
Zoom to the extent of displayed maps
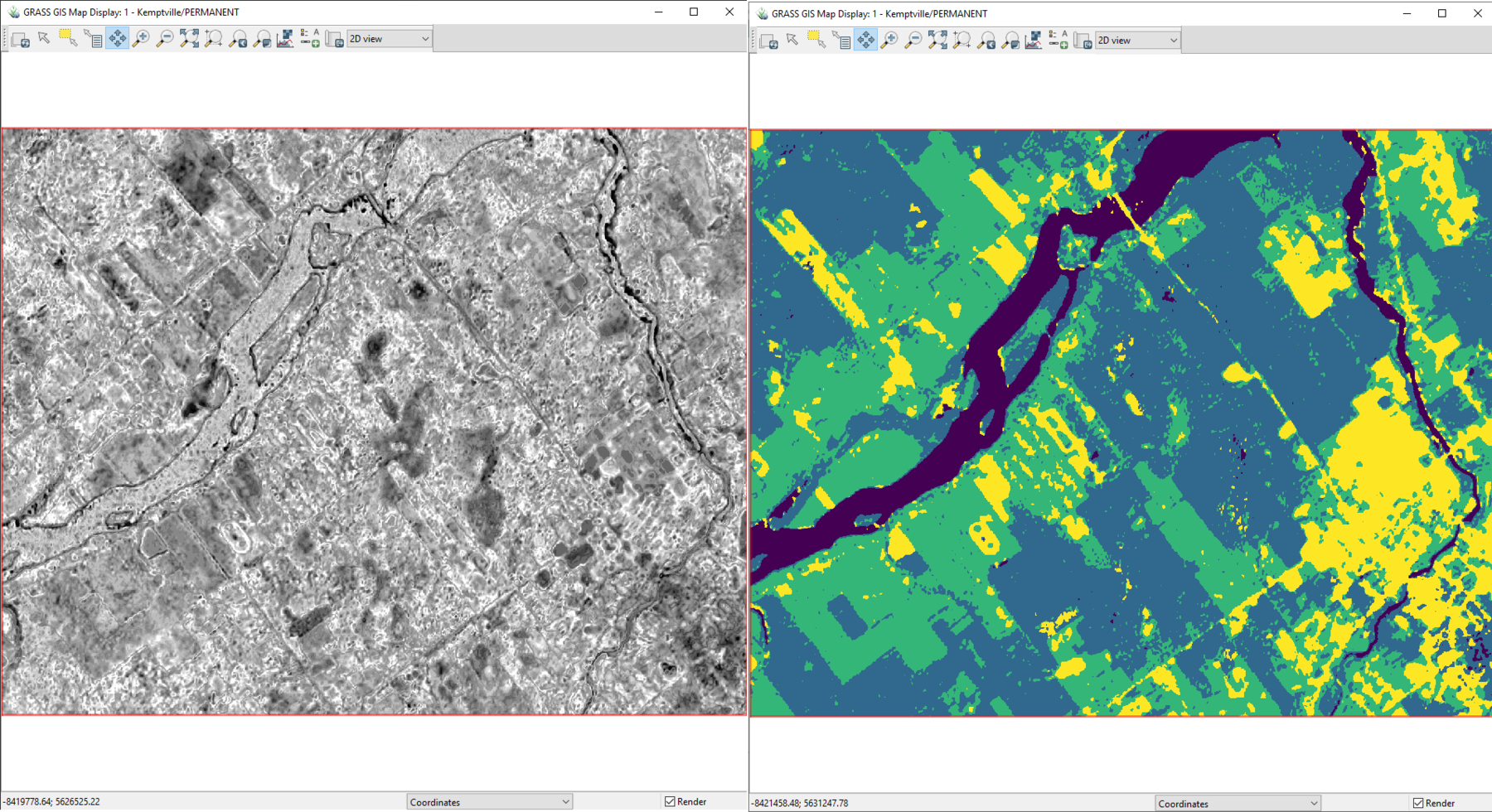190,38
